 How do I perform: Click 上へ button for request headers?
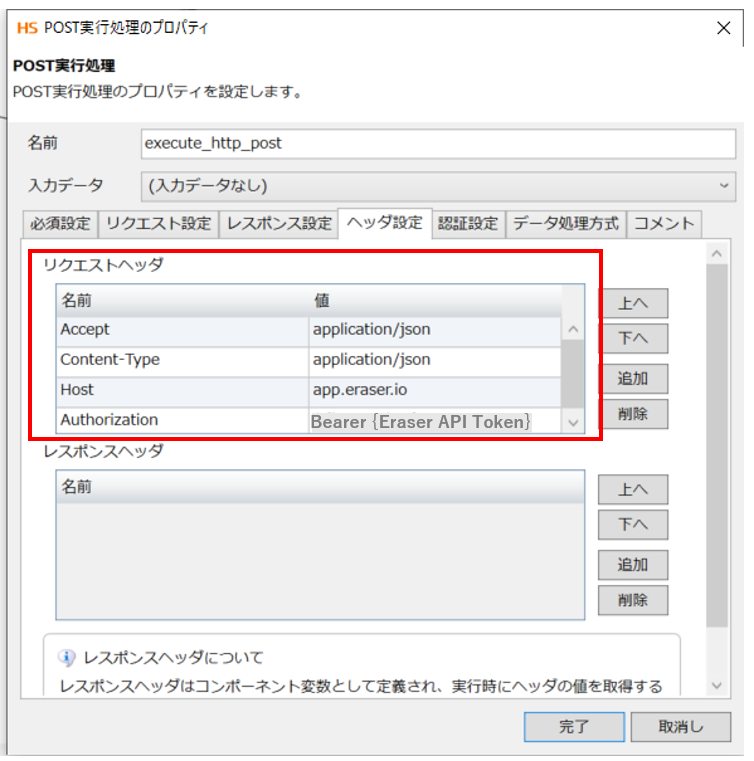(633, 303)
